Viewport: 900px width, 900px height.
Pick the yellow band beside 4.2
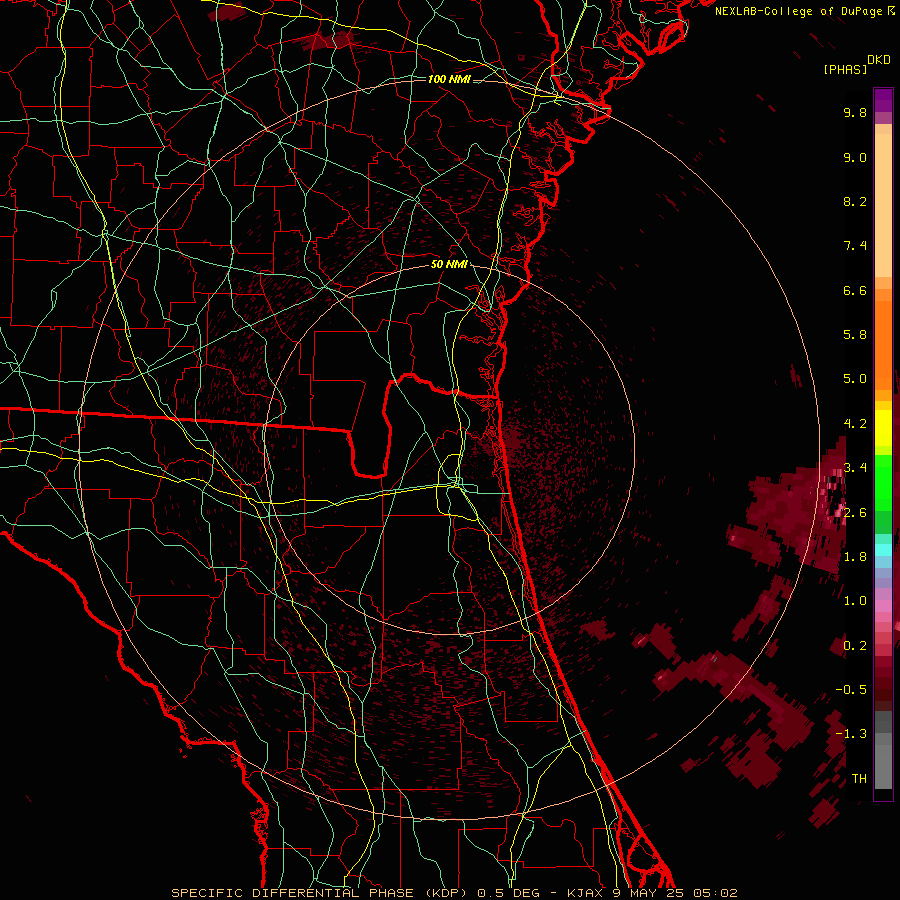point(883,428)
